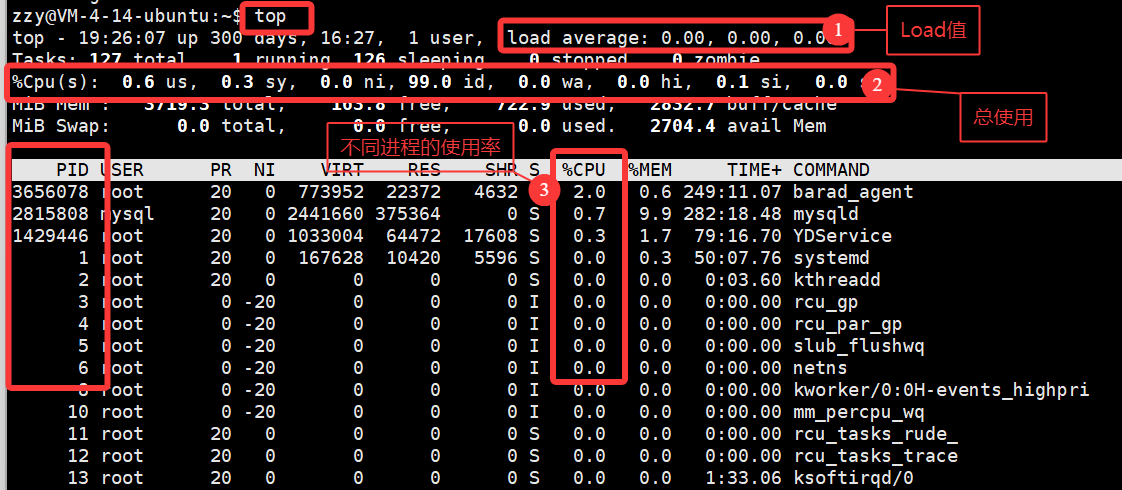Click the RES value 375364
Screen dimensions: 1122x490
[414, 215]
